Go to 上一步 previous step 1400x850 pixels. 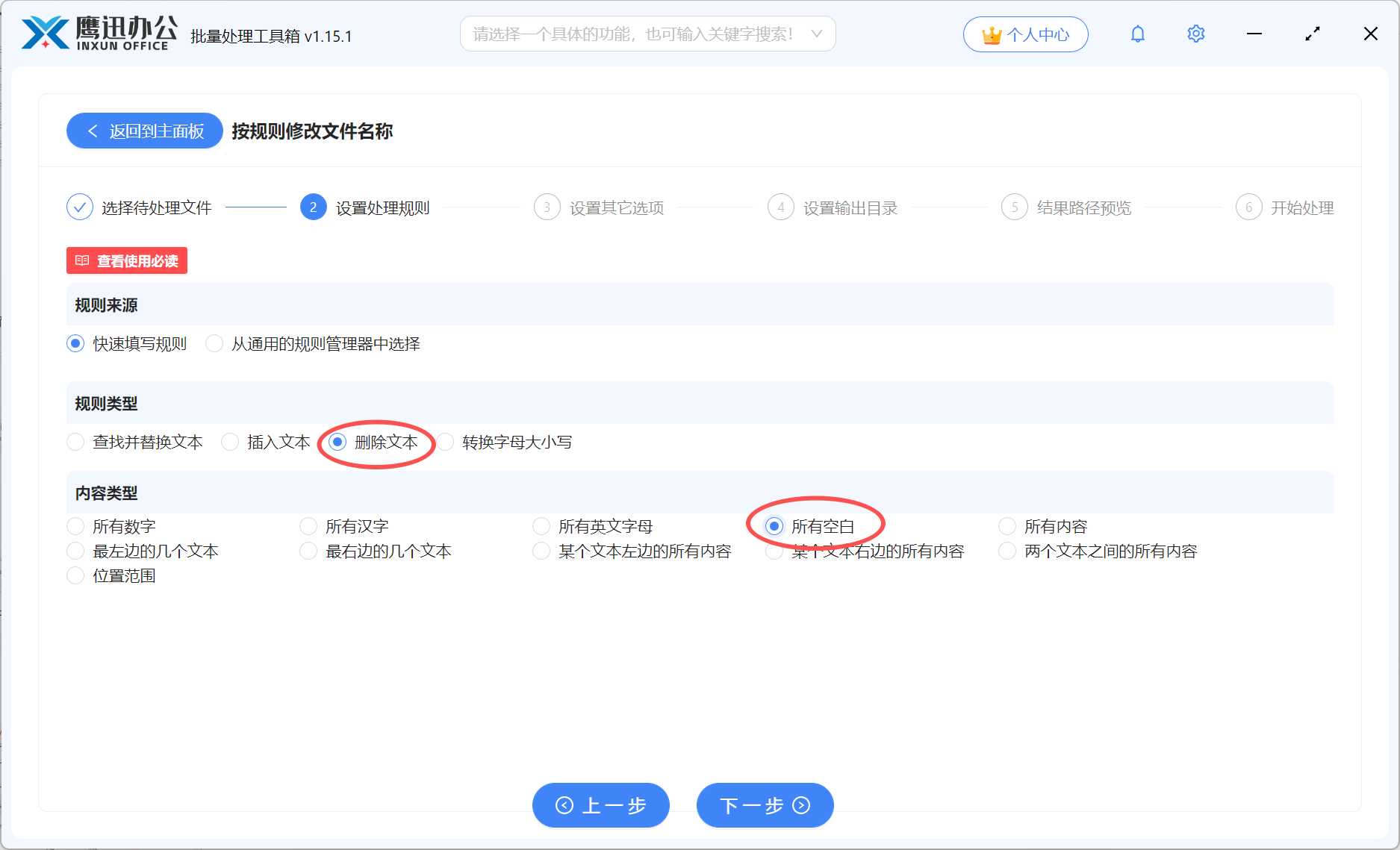tap(601, 805)
